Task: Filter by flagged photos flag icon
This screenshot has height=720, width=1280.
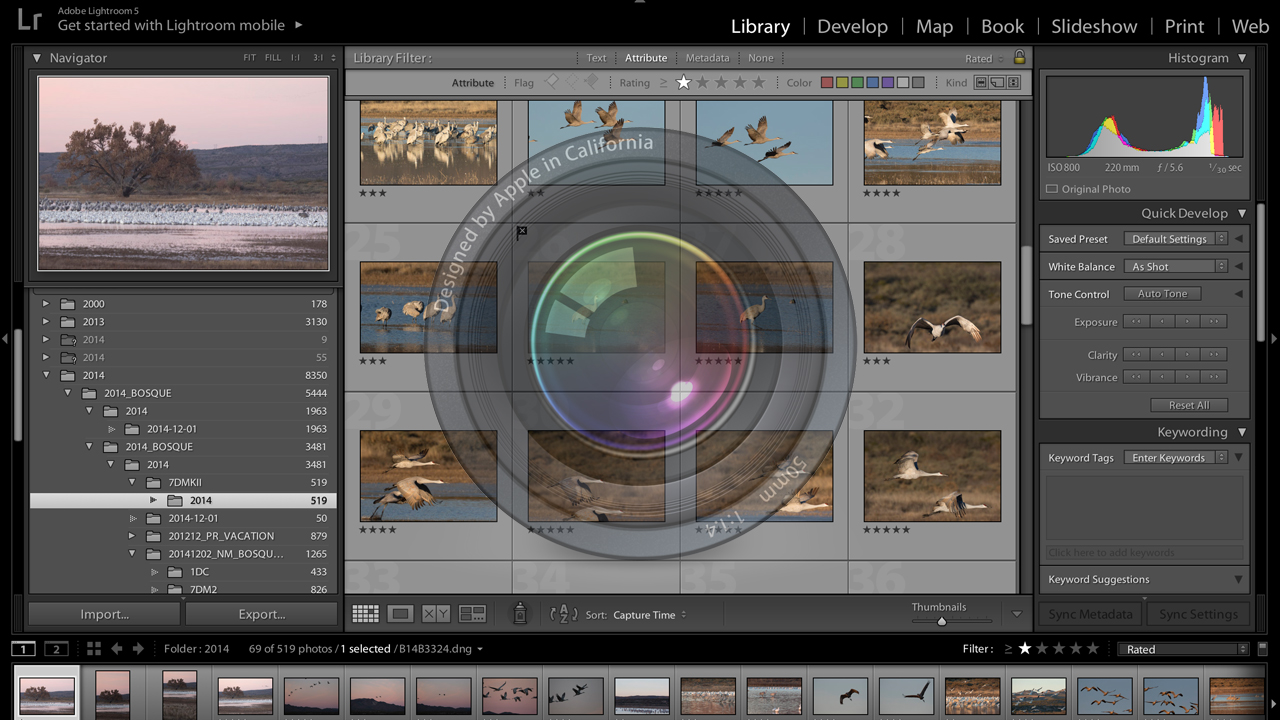Action: 552,82
